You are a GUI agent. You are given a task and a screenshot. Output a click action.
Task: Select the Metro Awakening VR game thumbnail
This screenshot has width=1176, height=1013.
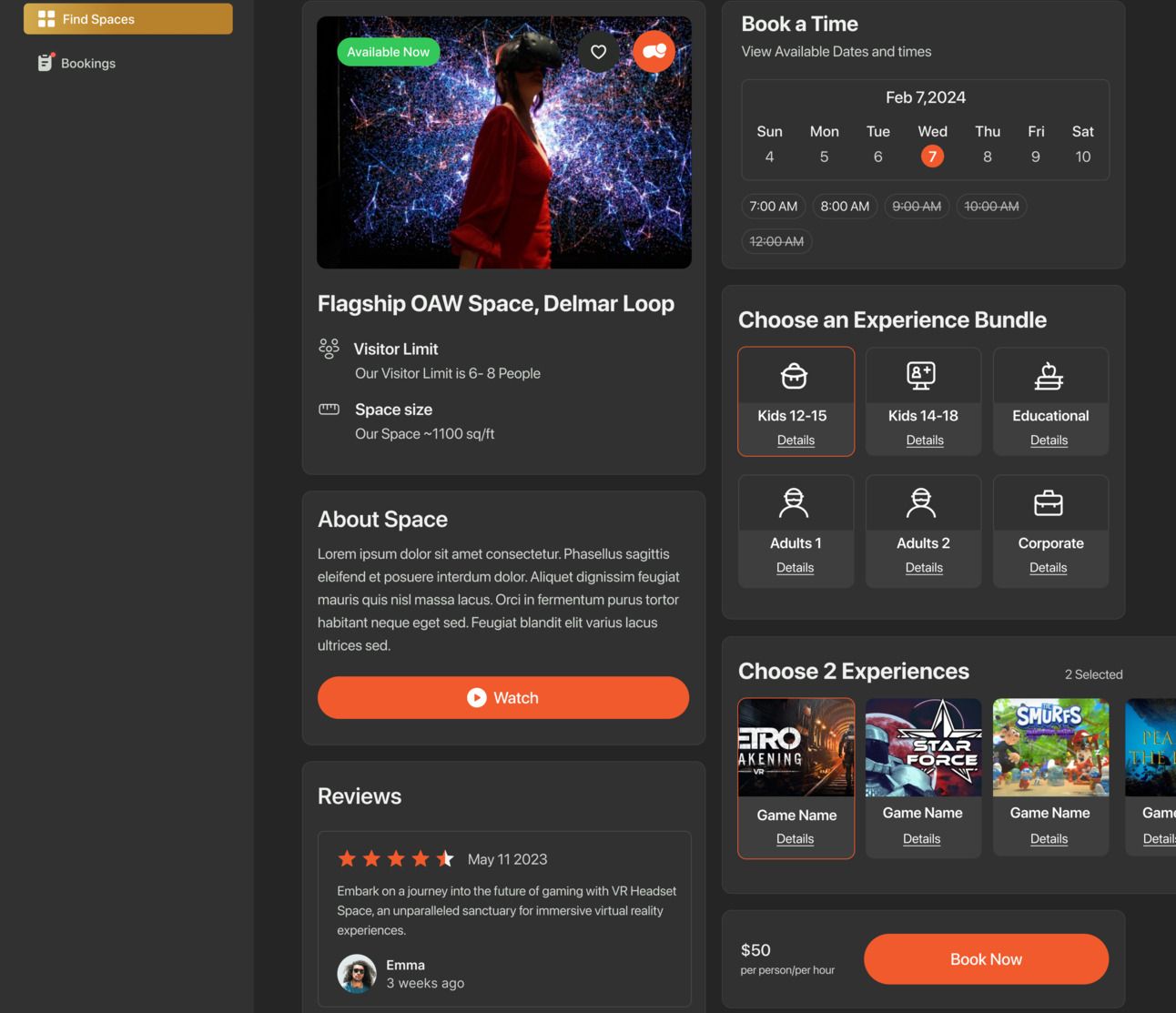point(796,747)
